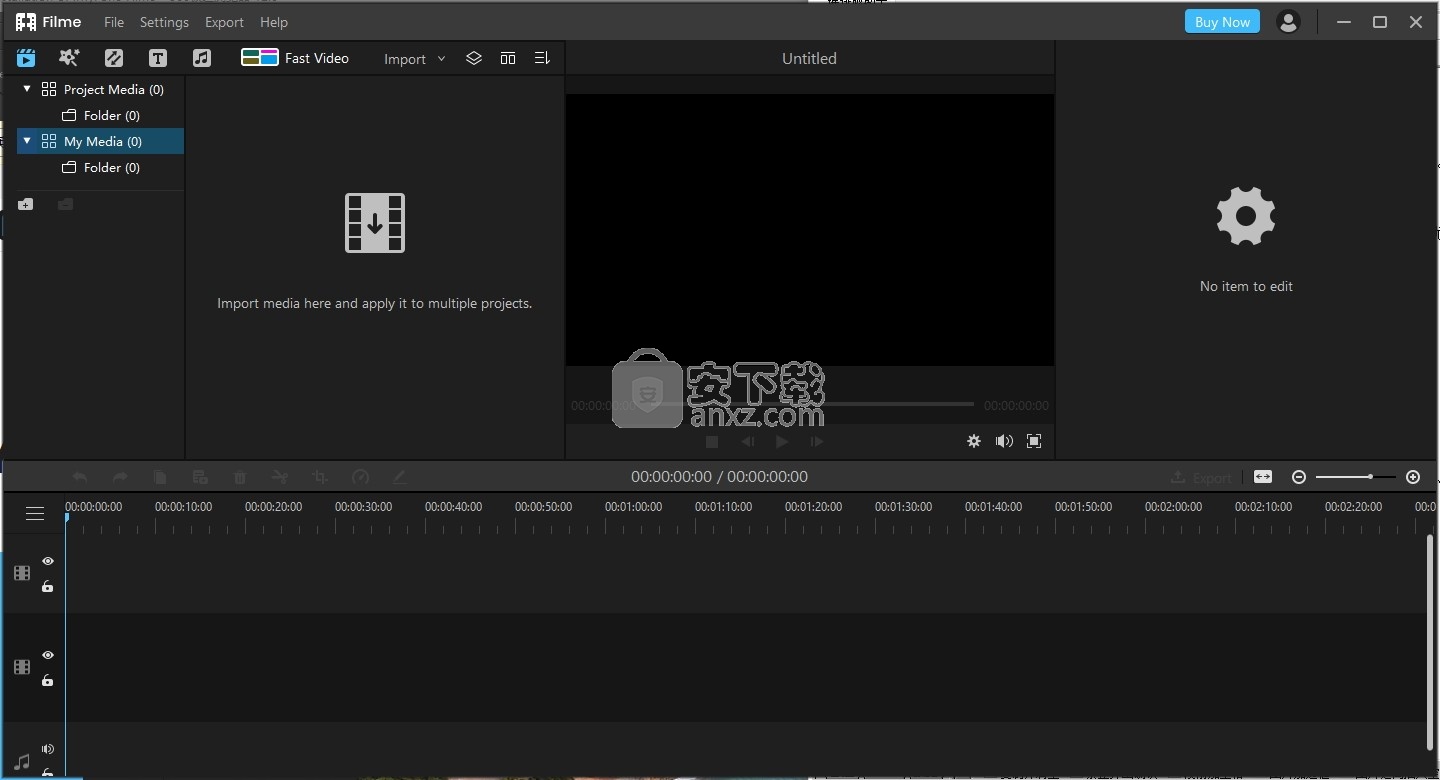Viewport: 1440px width, 780px height.
Task: Open the Crop tool
Action: (320, 477)
